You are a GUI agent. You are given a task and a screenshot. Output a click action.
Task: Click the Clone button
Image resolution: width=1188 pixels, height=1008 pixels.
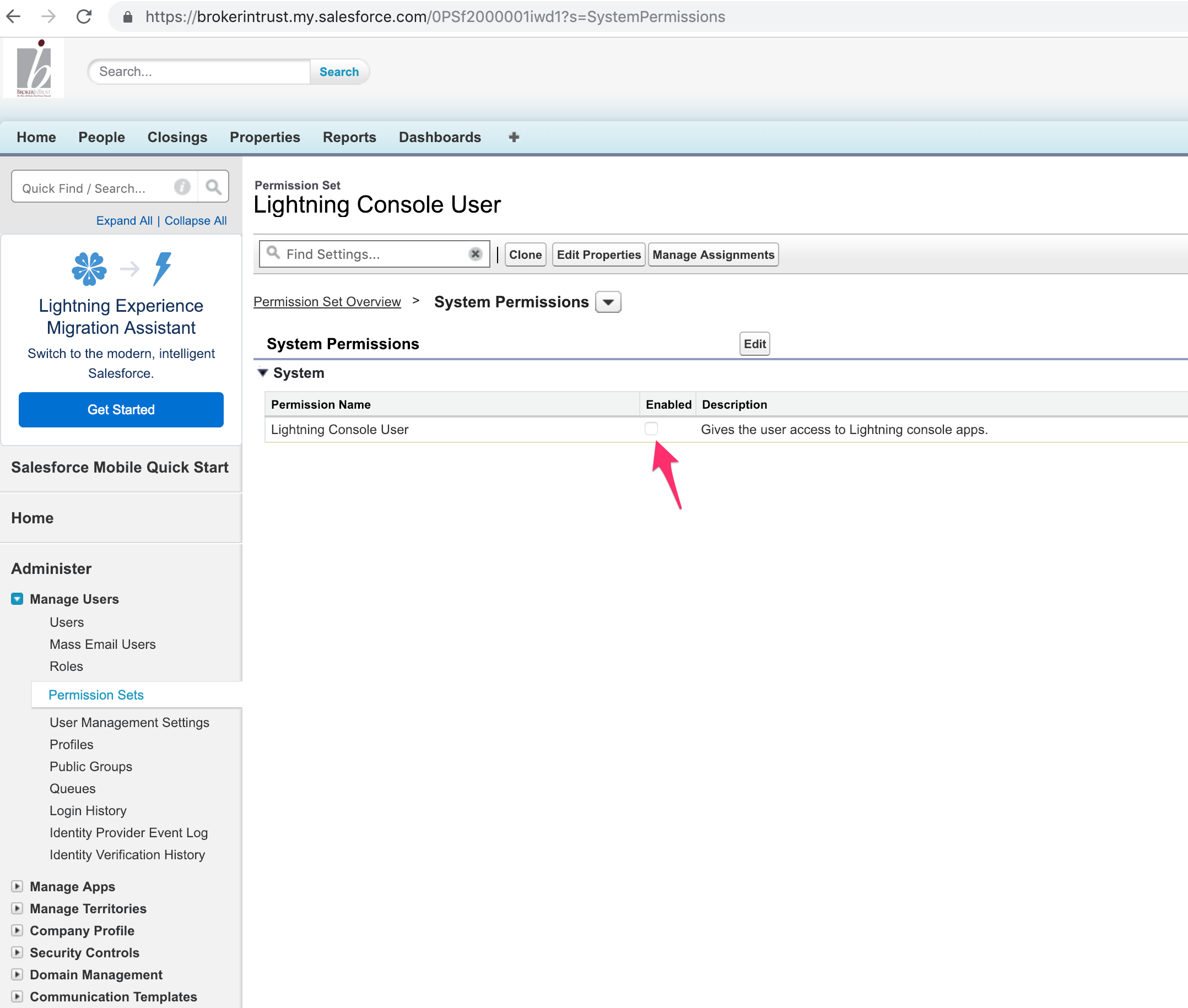(x=525, y=254)
